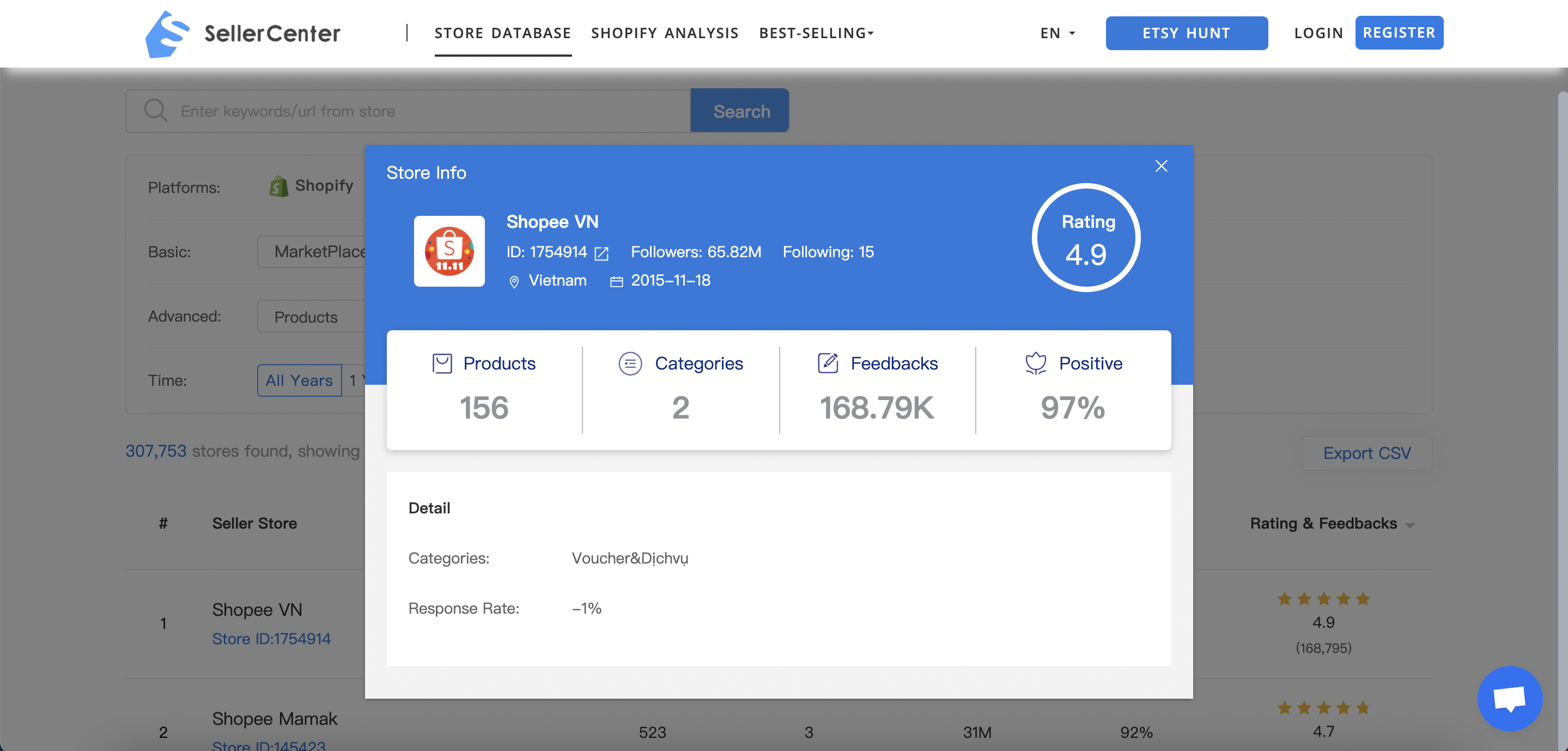Click the Categories list icon
The image size is (1568, 751).
coord(630,364)
